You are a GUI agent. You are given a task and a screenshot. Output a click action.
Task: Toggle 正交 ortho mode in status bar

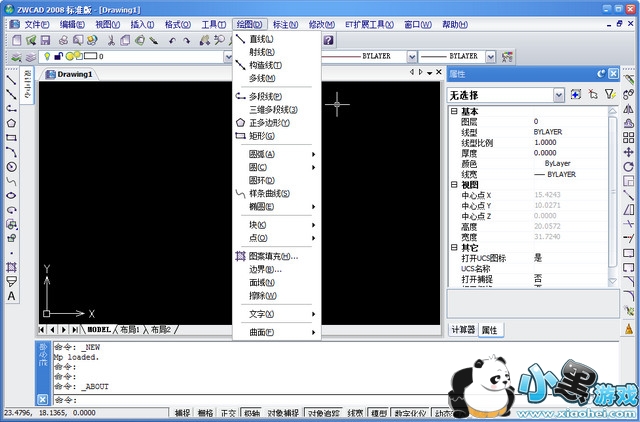point(228,413)
